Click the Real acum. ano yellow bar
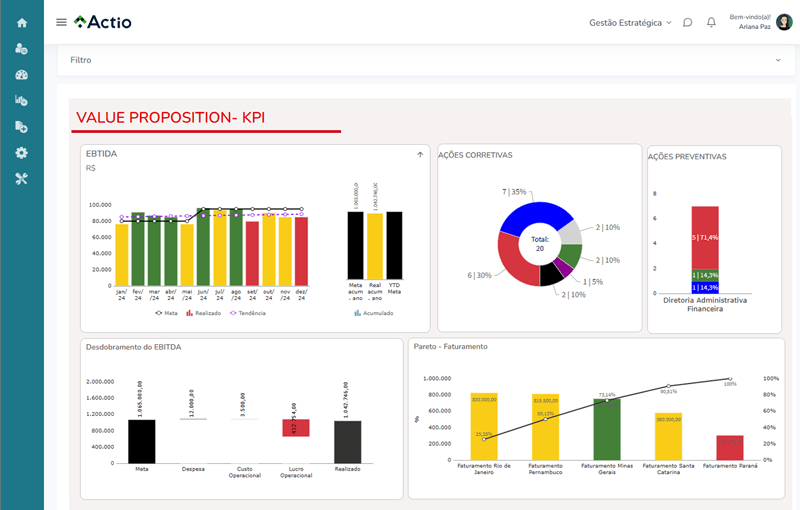 [375, 246]
